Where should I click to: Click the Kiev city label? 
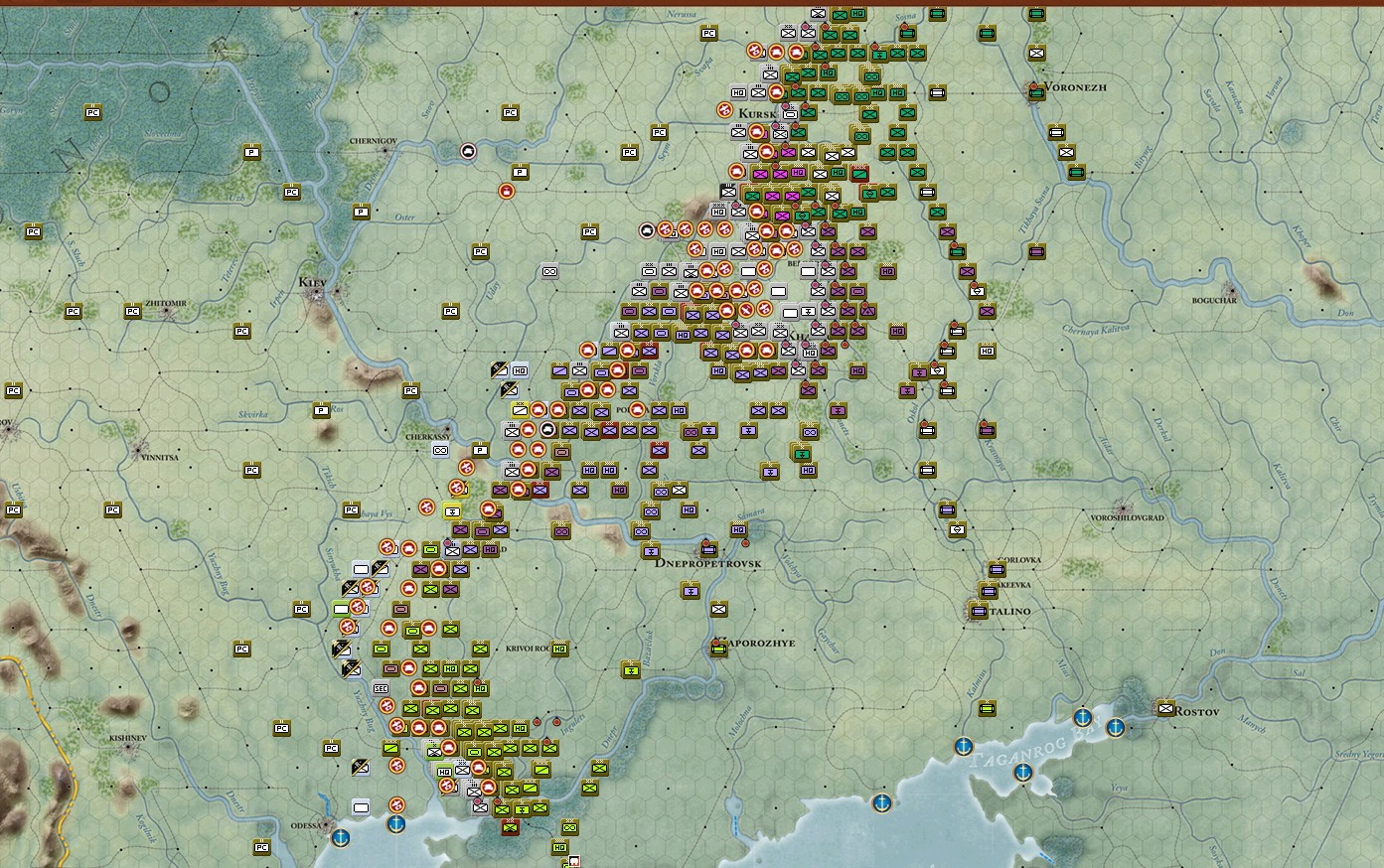[313, 282]
